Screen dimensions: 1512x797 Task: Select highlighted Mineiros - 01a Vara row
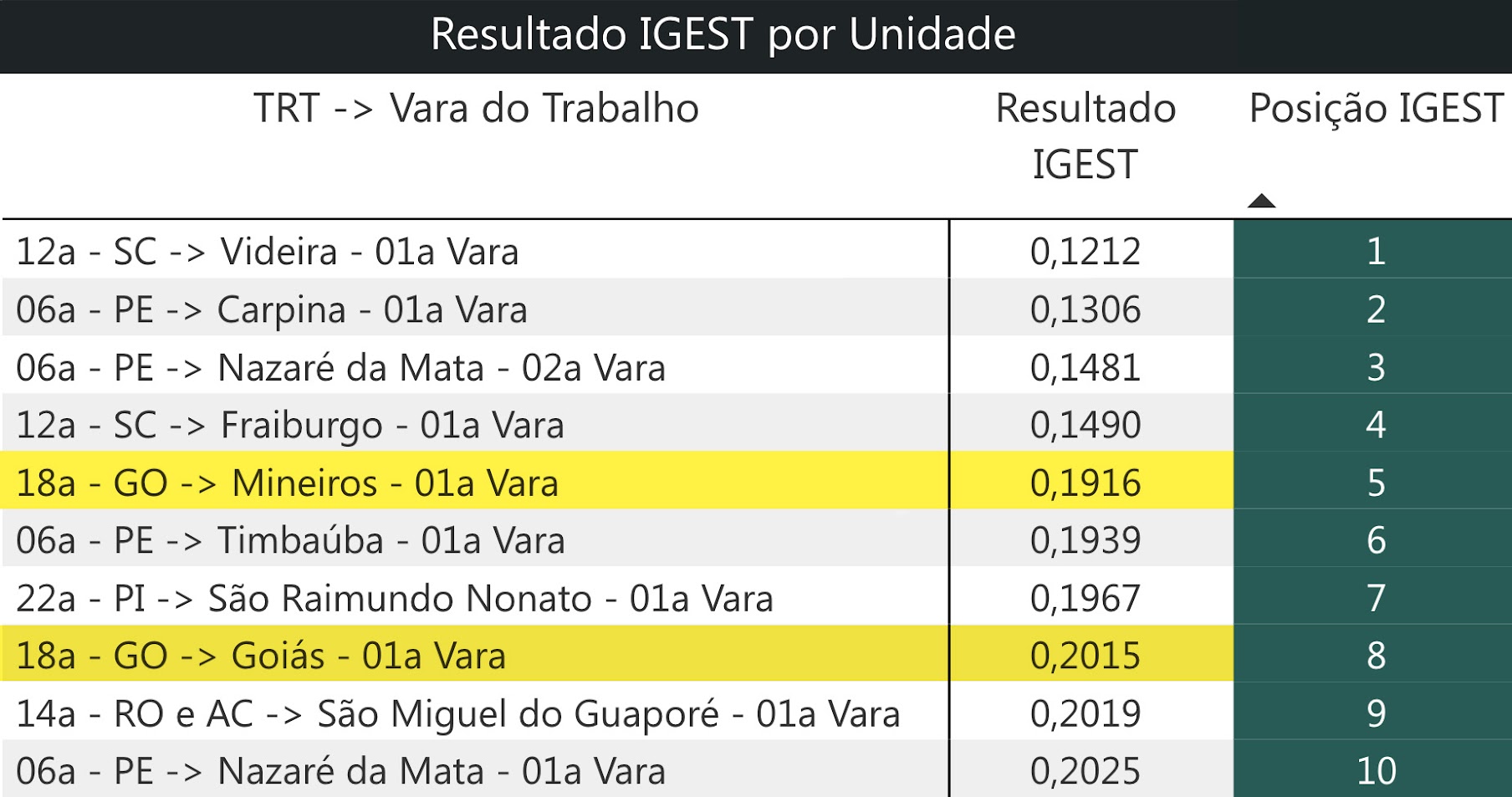[287, 483]
